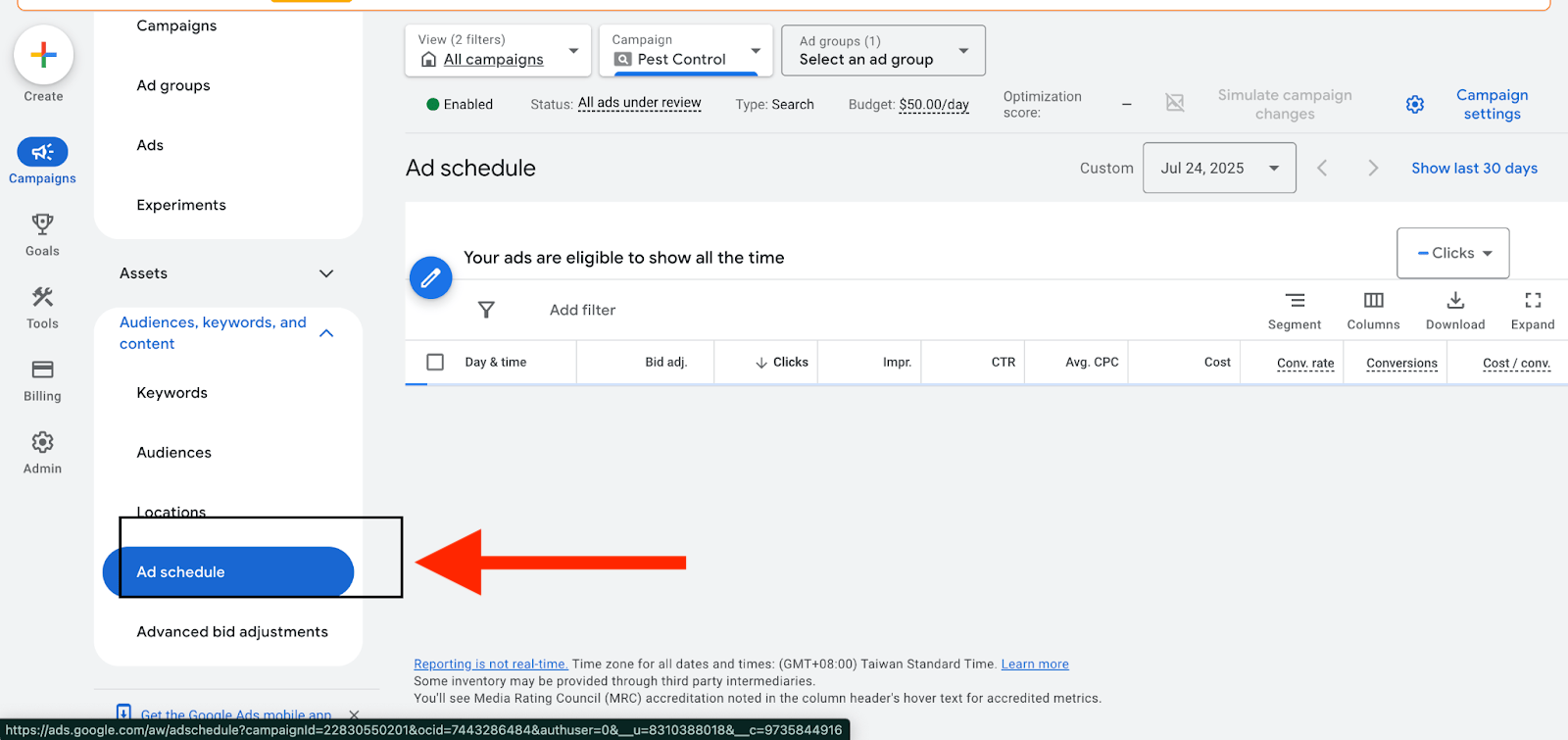Click the Enabled status indicator

pos(460,104)
